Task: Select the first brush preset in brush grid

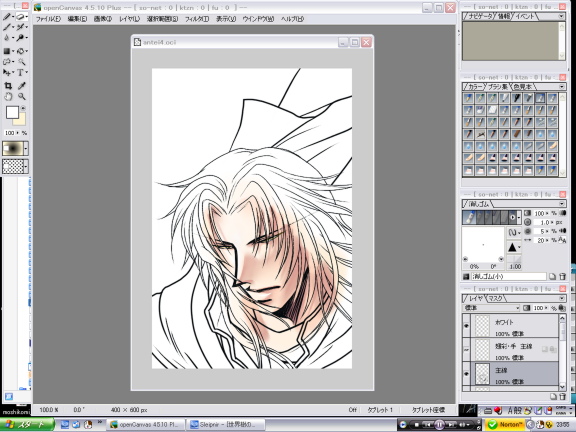Action: click(468, 98)
